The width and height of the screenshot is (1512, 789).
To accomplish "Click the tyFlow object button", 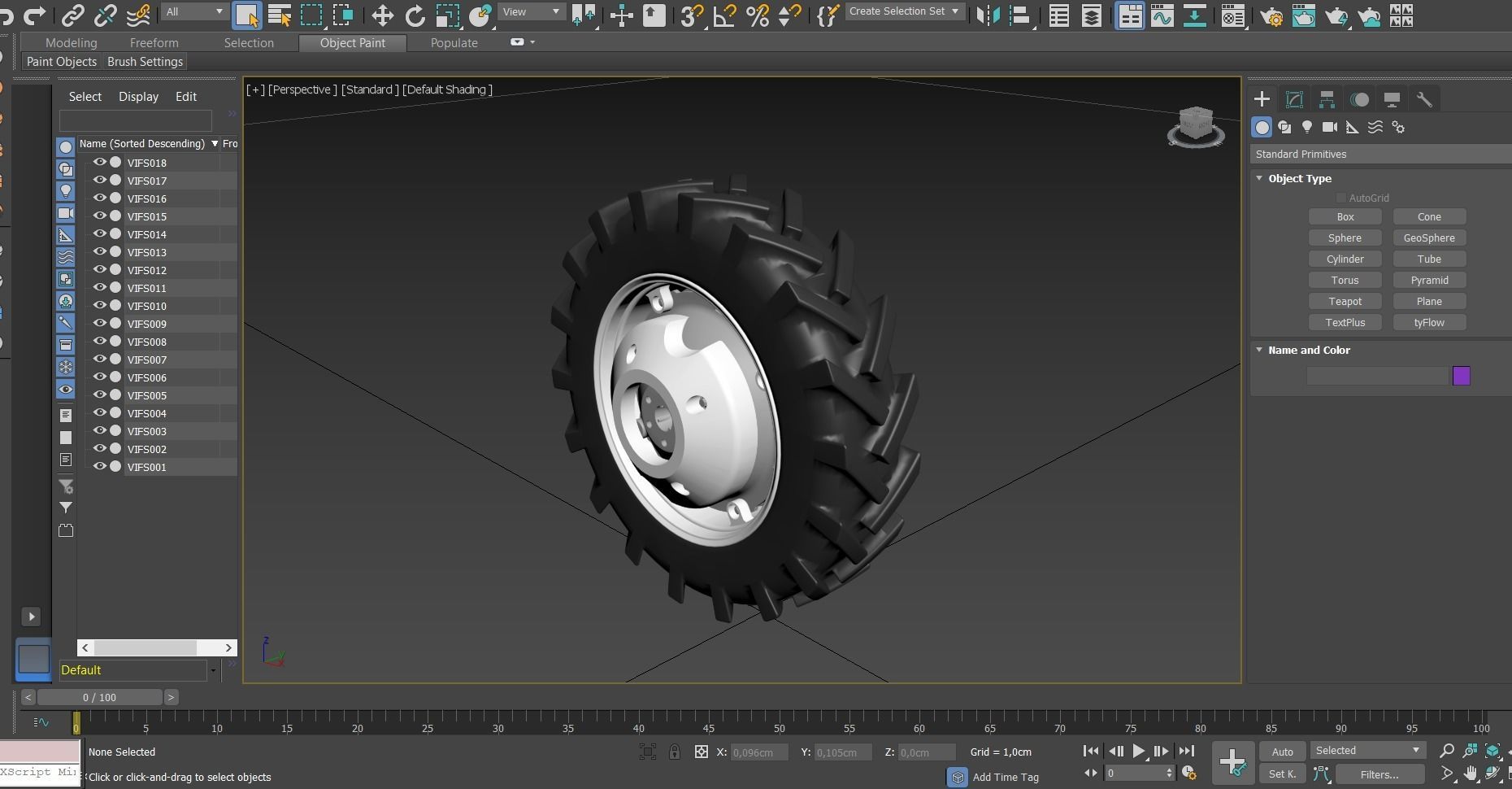I will click(x=1429, y=322).
